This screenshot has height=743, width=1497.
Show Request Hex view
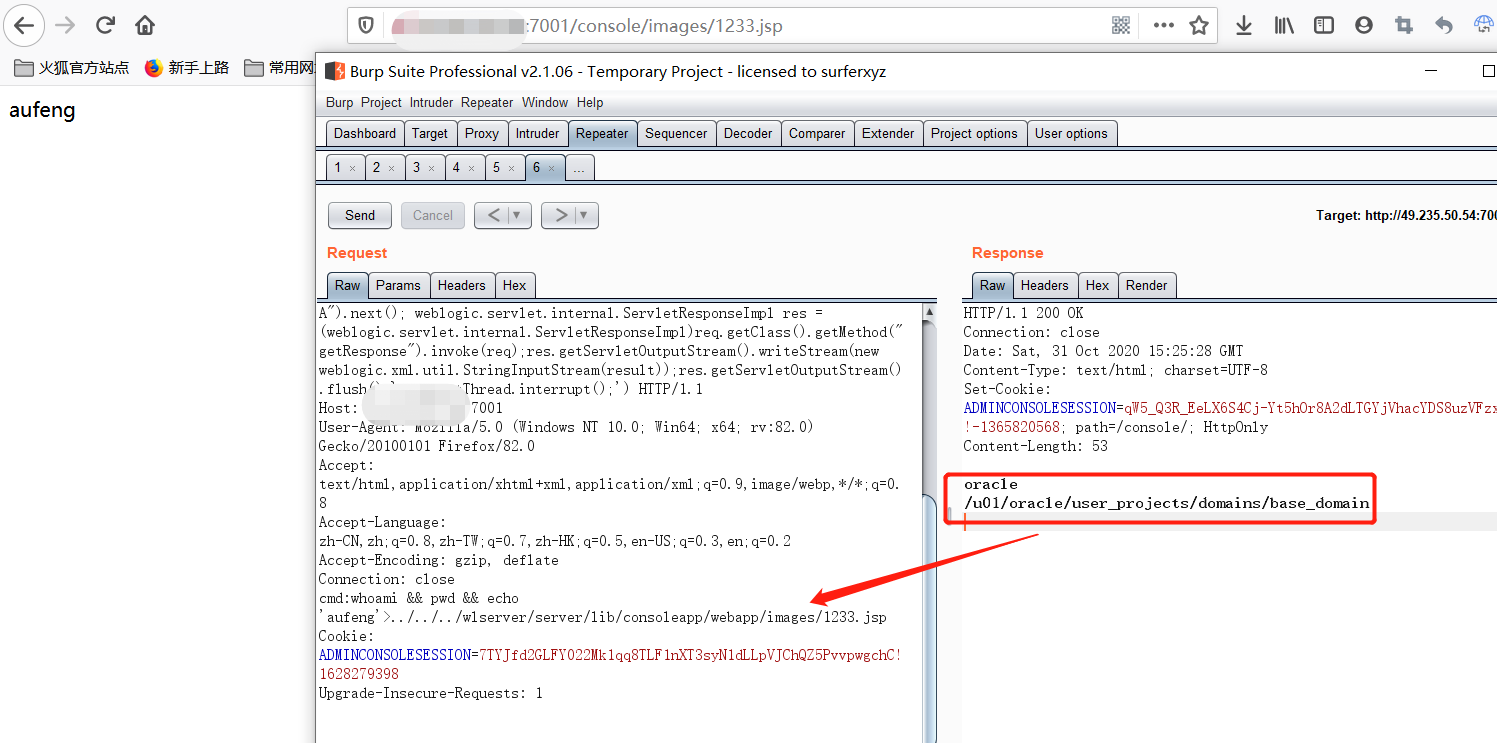[515, 285]
